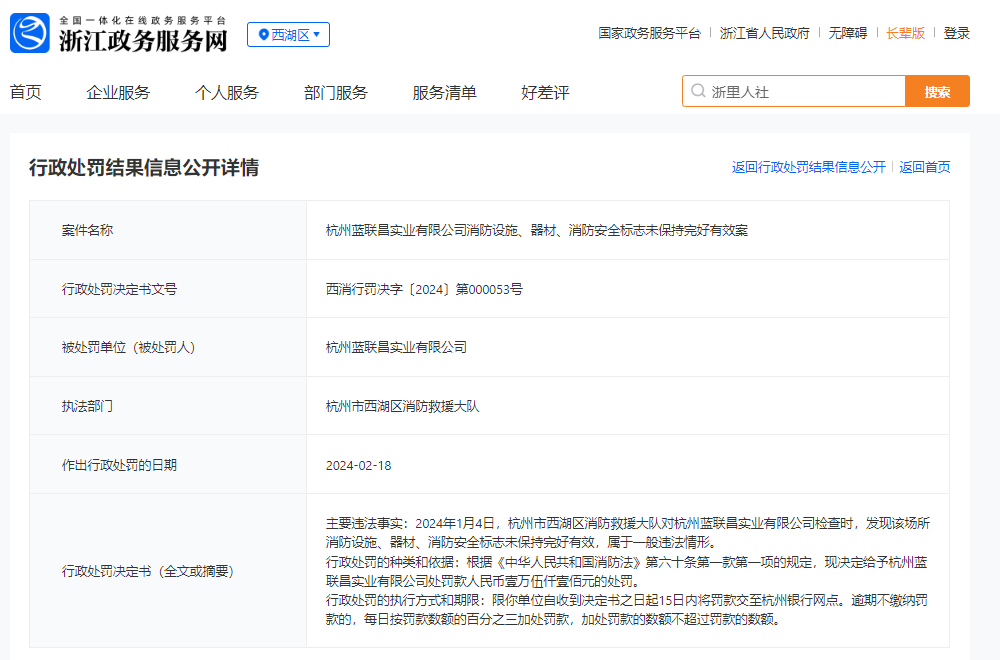Click the 浙江省人民政府 link
Screen dimensions: 1000x660
pyautogui.click(x=765, y=33)
